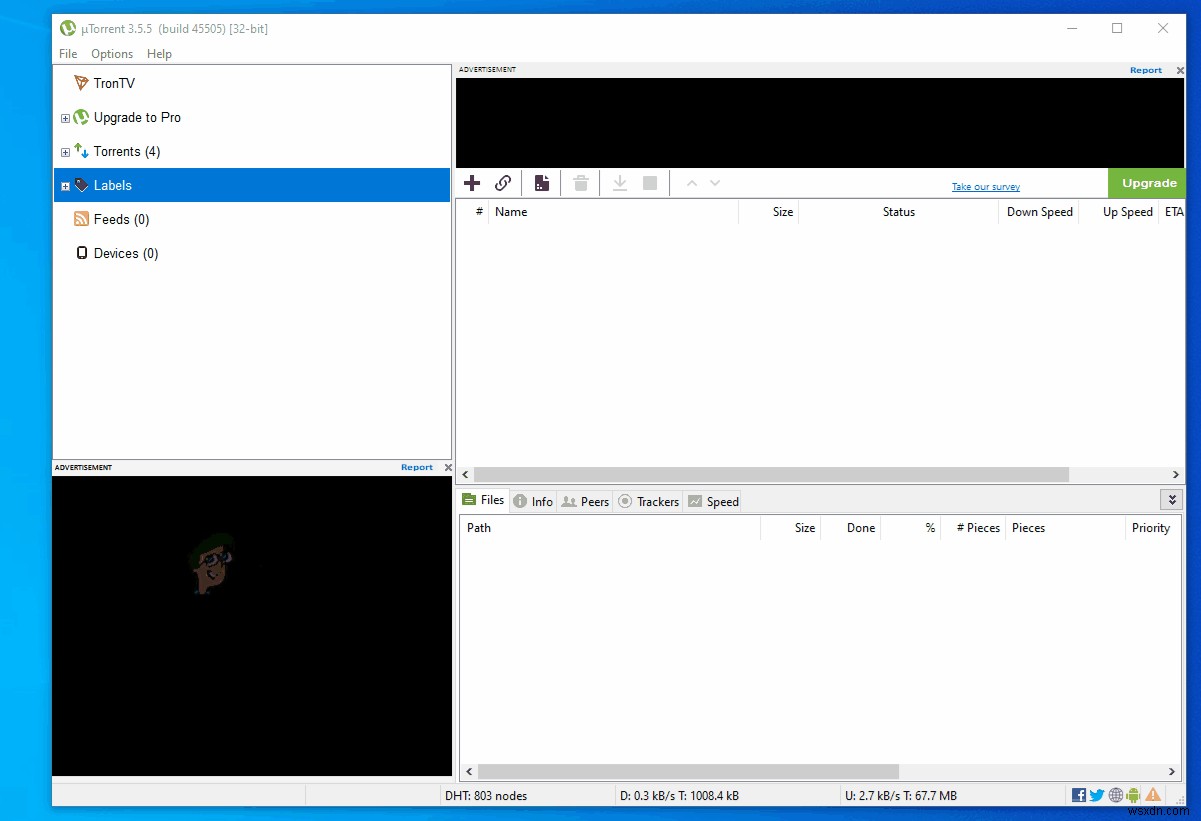
Task: Close the sidebar advertisement
Action: (x=447, y=467)
